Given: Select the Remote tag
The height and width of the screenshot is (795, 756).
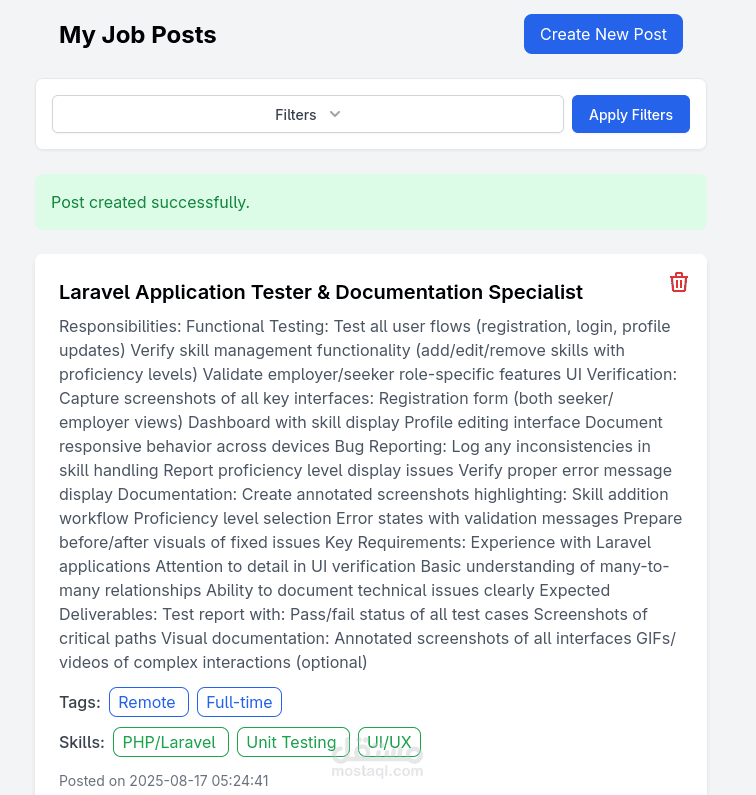Looking at the screenshot, I should click(x=147, y=702).
